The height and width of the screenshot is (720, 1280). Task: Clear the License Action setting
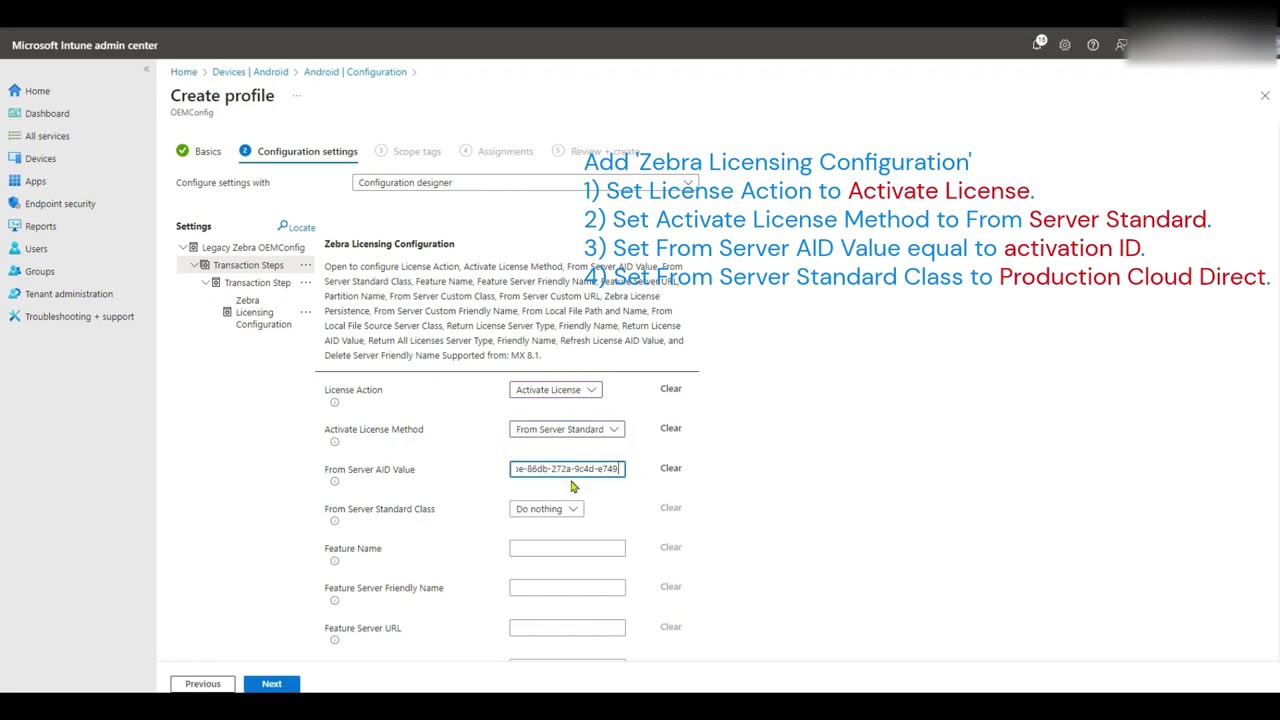pos(671,389)
